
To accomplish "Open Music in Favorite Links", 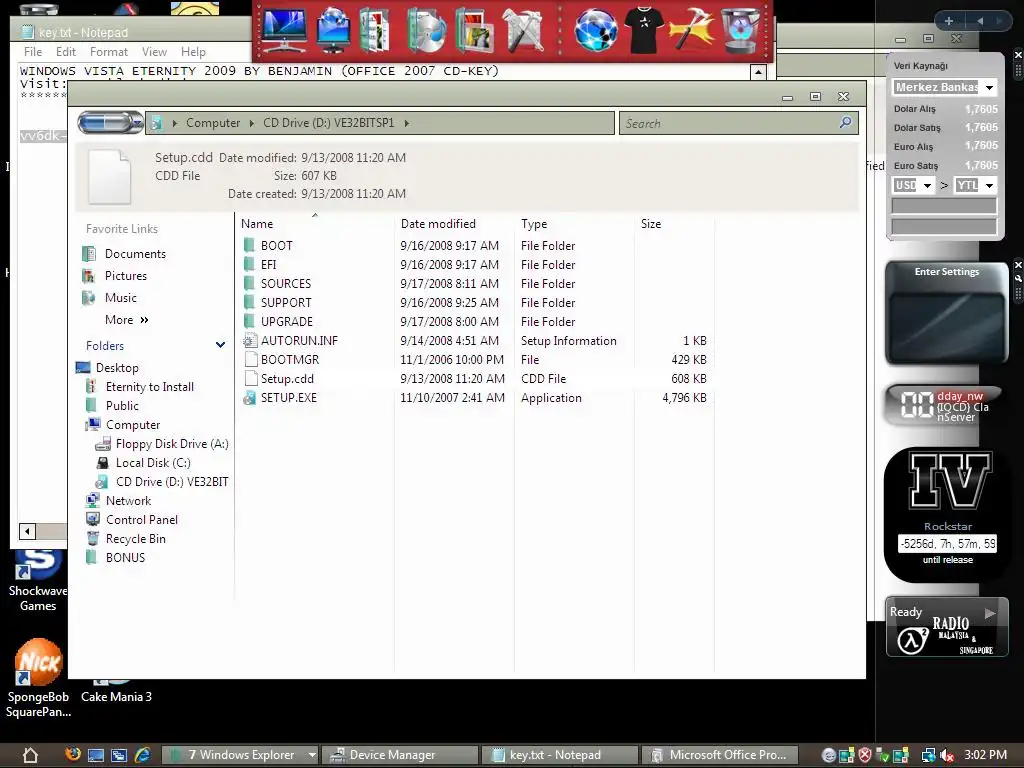I will click(x=121, y=298).
